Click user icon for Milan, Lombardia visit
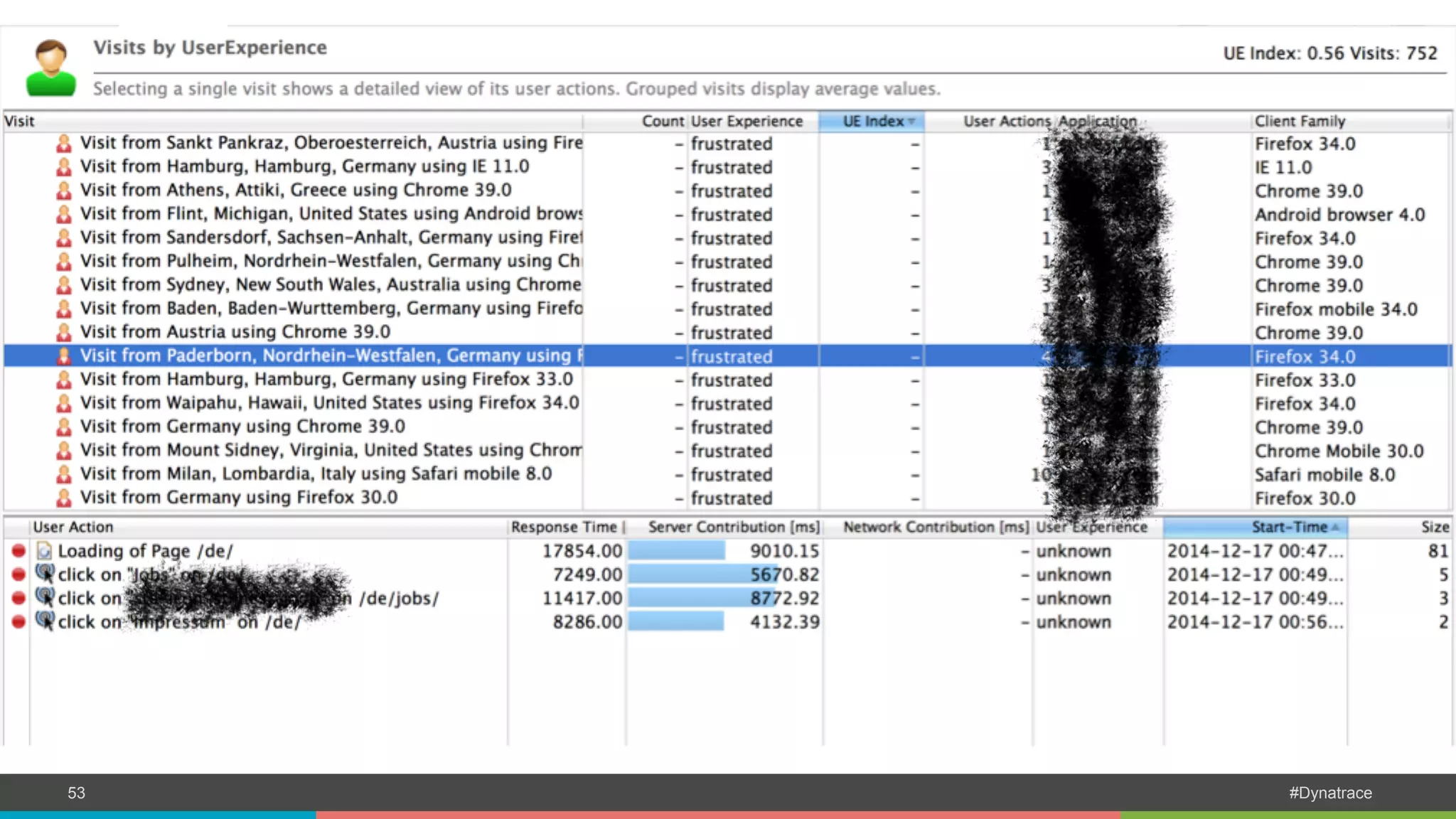Viewport: 1456px width, 819px height. (x=64, y=474)
